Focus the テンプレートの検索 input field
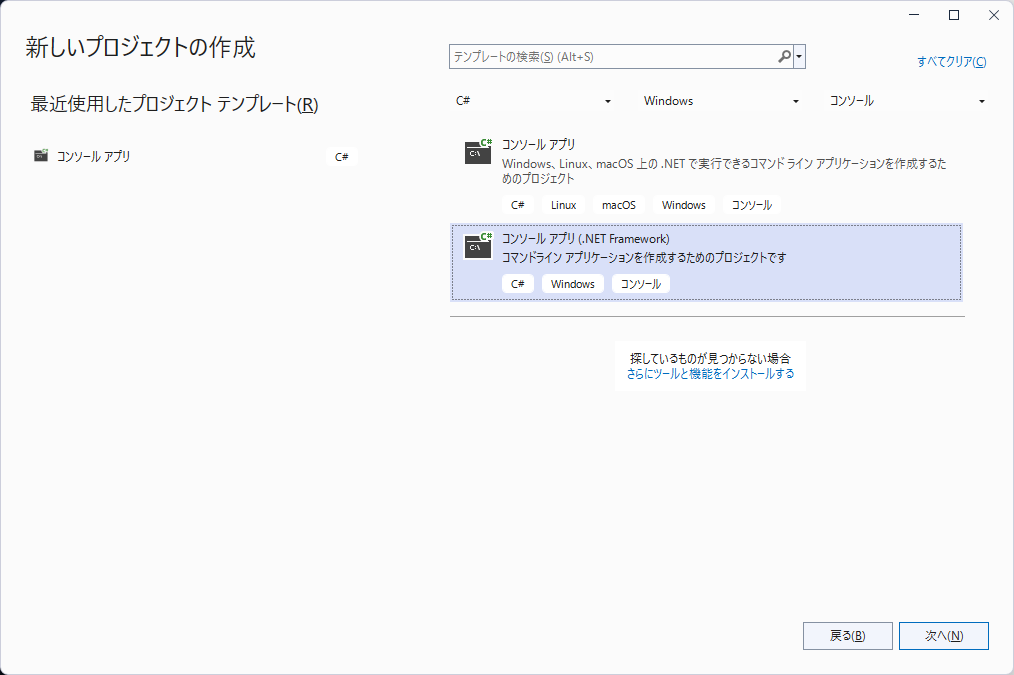The image size is (1014, 675). [612, 57]
